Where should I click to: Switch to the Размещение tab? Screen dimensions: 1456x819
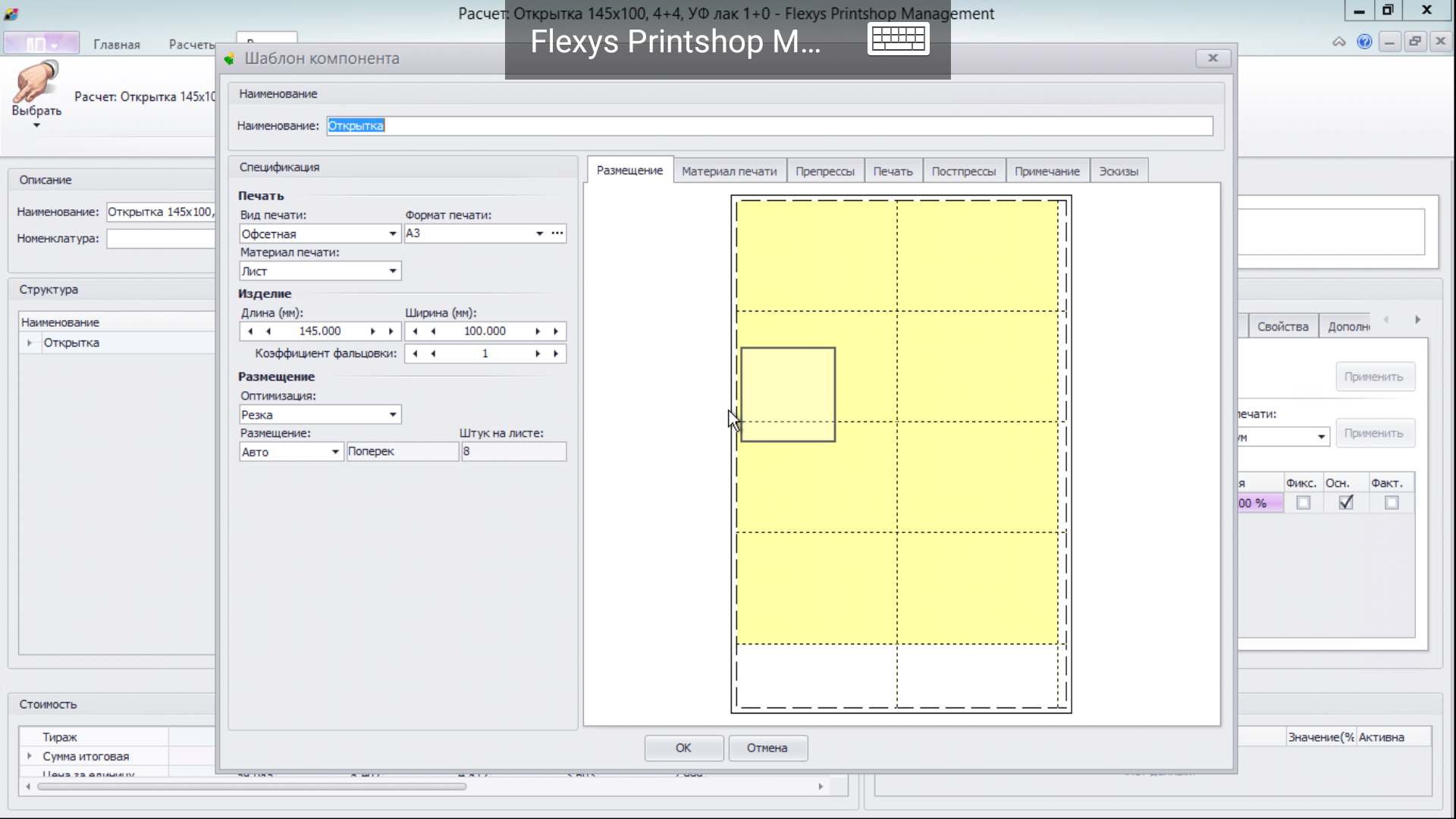point(629,171)
